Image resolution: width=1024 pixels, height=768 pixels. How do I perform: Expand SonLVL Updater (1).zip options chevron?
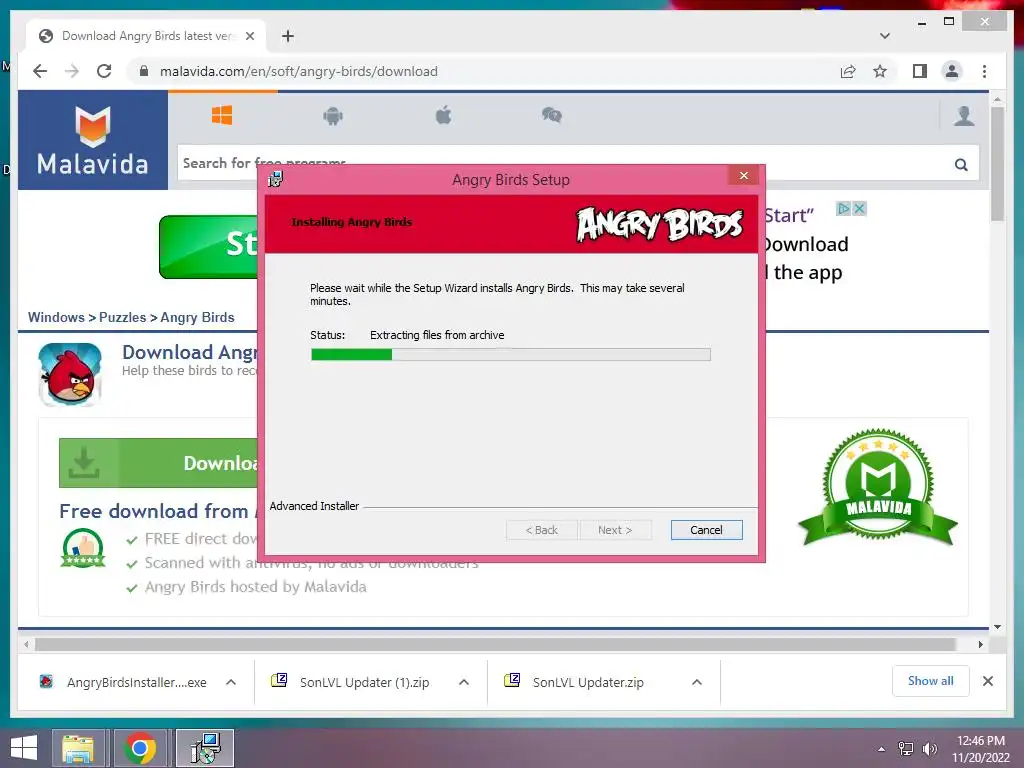pyautogui.click(x=464, y=682)
